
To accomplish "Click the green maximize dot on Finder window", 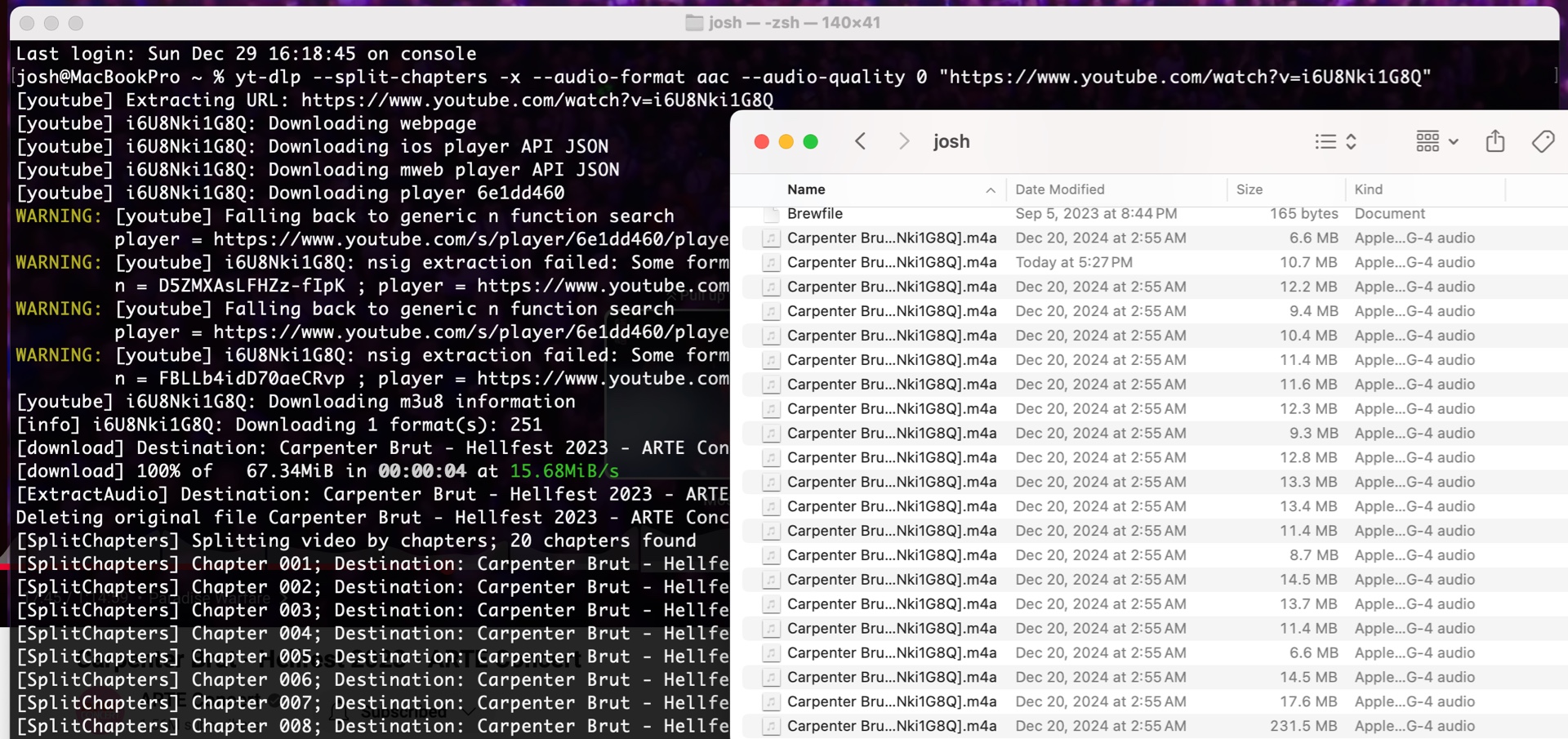I will coord(811,141).
